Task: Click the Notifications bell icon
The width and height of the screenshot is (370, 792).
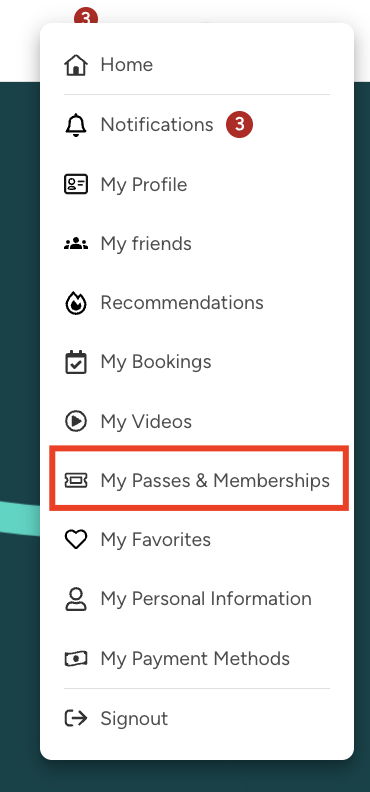Action: [x=76, y=125]
